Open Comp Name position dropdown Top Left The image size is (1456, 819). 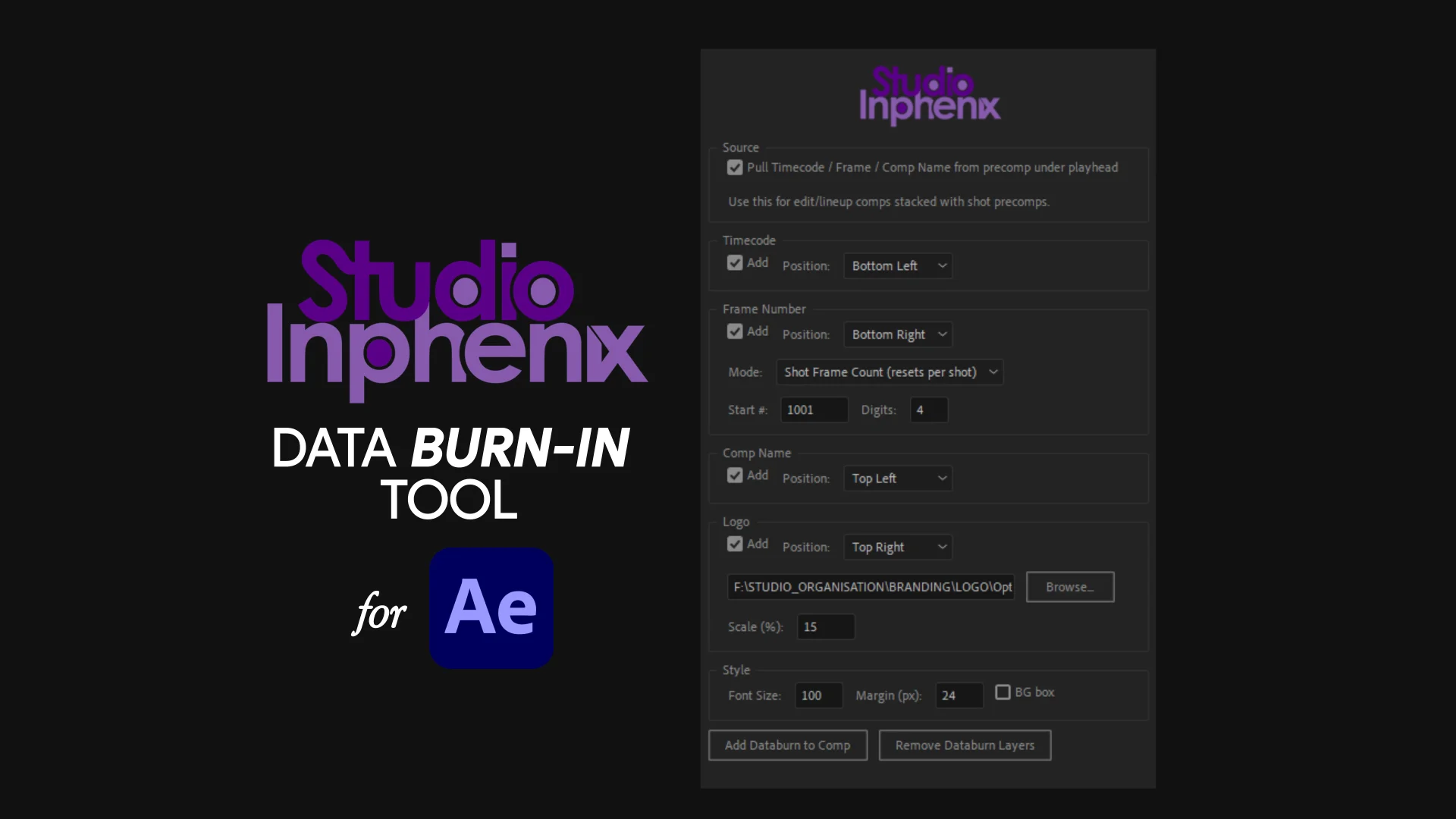[899, 479]
